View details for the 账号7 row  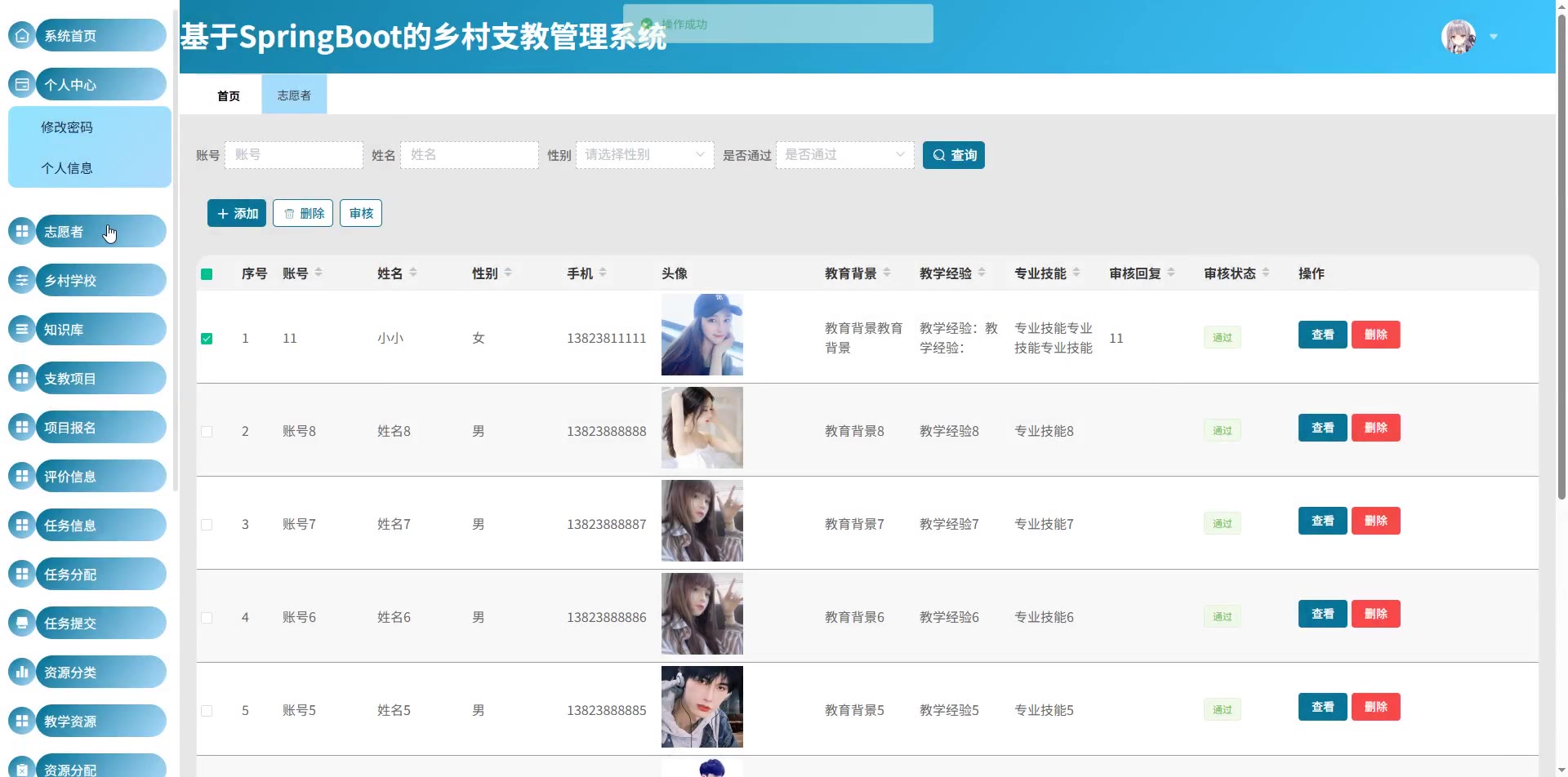pyautogui.click(x=1323, y=521)
